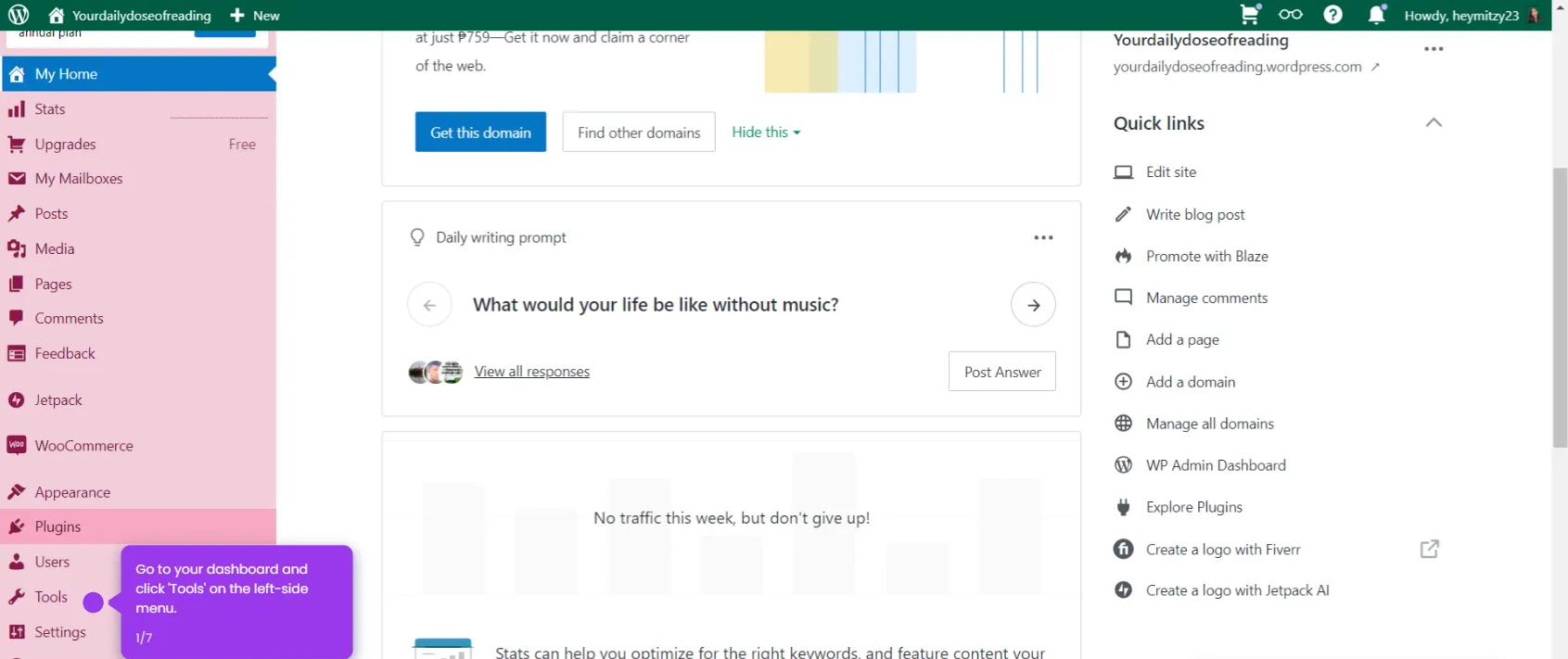Click the Tools wrench icon
Image resolution: width=1568 pixels, height=659 pixels.
(x=17, y=597)
